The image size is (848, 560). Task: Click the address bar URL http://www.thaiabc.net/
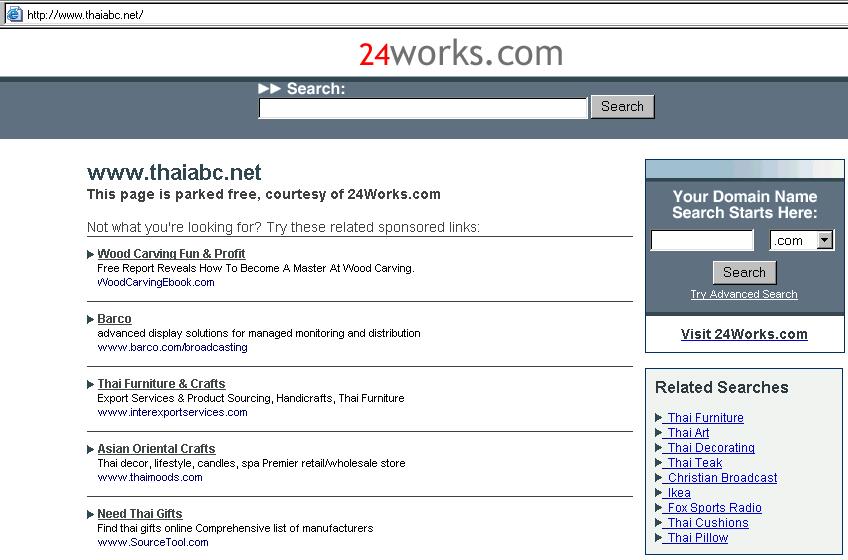pos(85,15)
